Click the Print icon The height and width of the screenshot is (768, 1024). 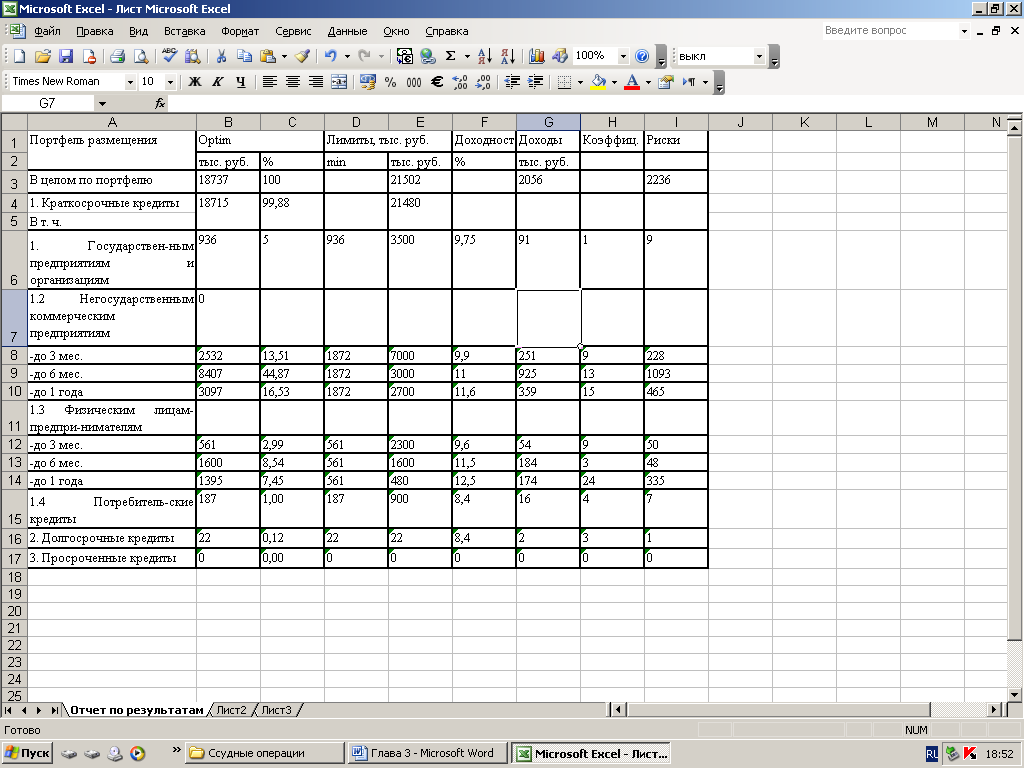pyautogui.click(x=118, y=57)
